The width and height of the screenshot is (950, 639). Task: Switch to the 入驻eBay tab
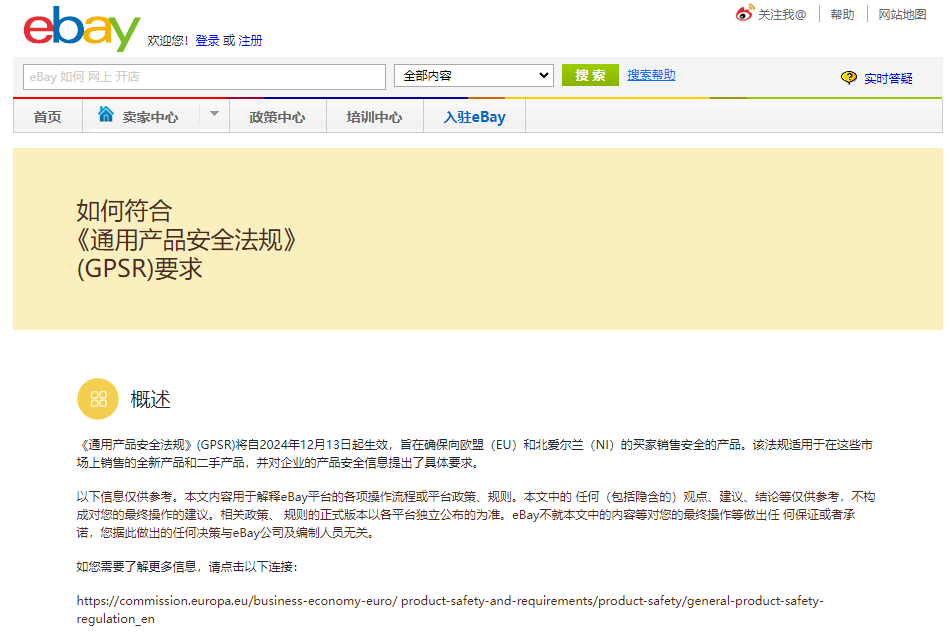pyautogui.click(x=473, y=115)
